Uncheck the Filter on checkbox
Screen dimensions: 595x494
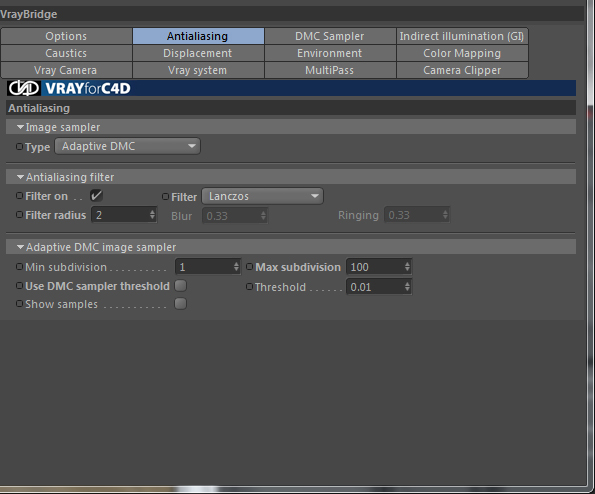(x=96, y=196)
